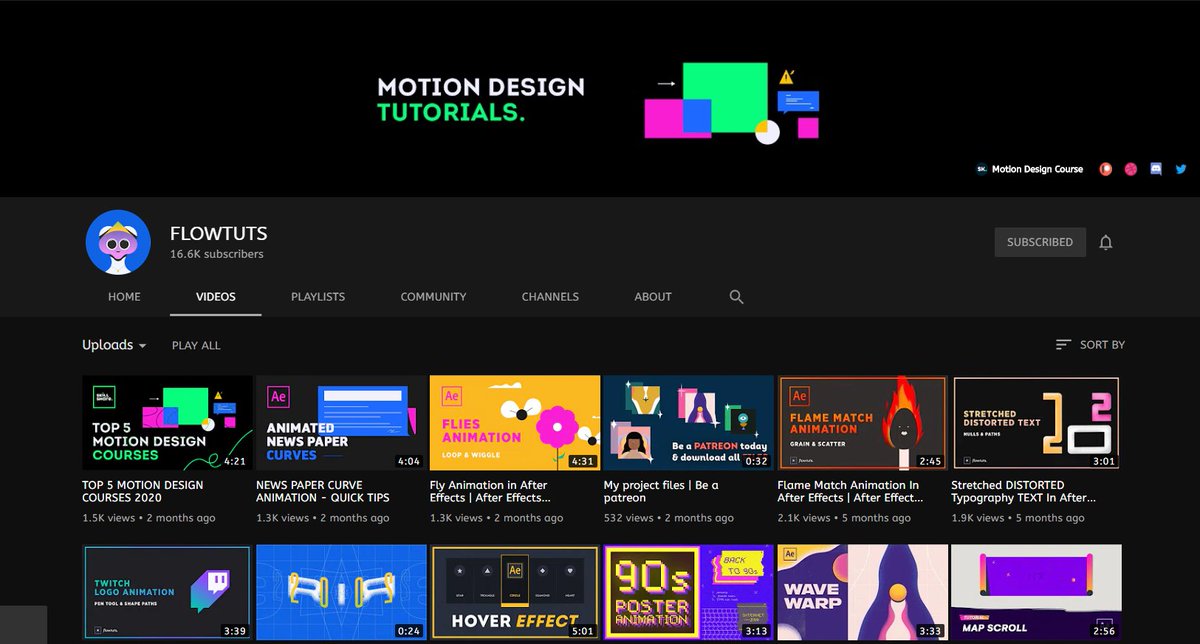
Task: Click 2.1K views • 5 months ago text
Action: tap(844, 518)
